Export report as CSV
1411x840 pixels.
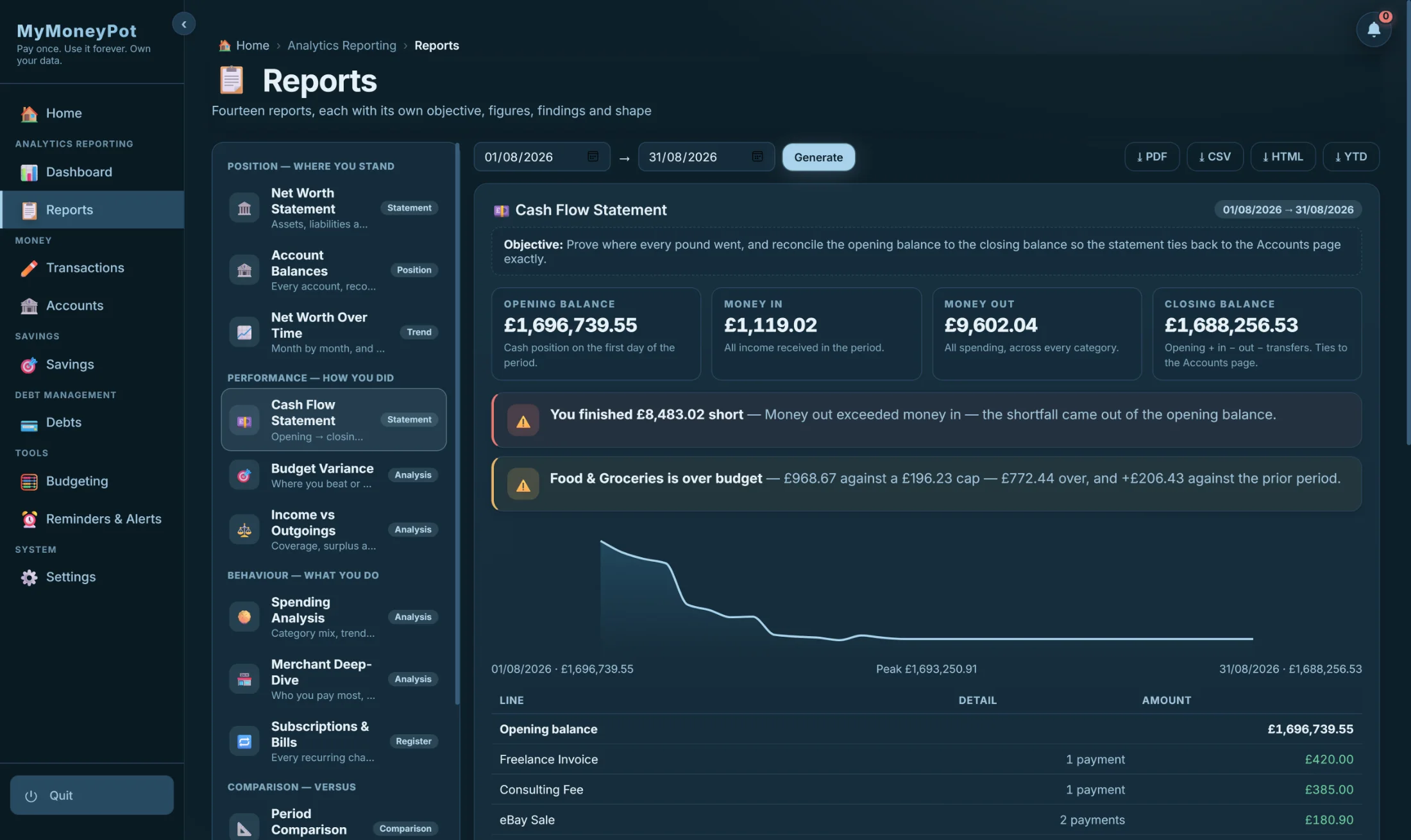pos(1215,156)
